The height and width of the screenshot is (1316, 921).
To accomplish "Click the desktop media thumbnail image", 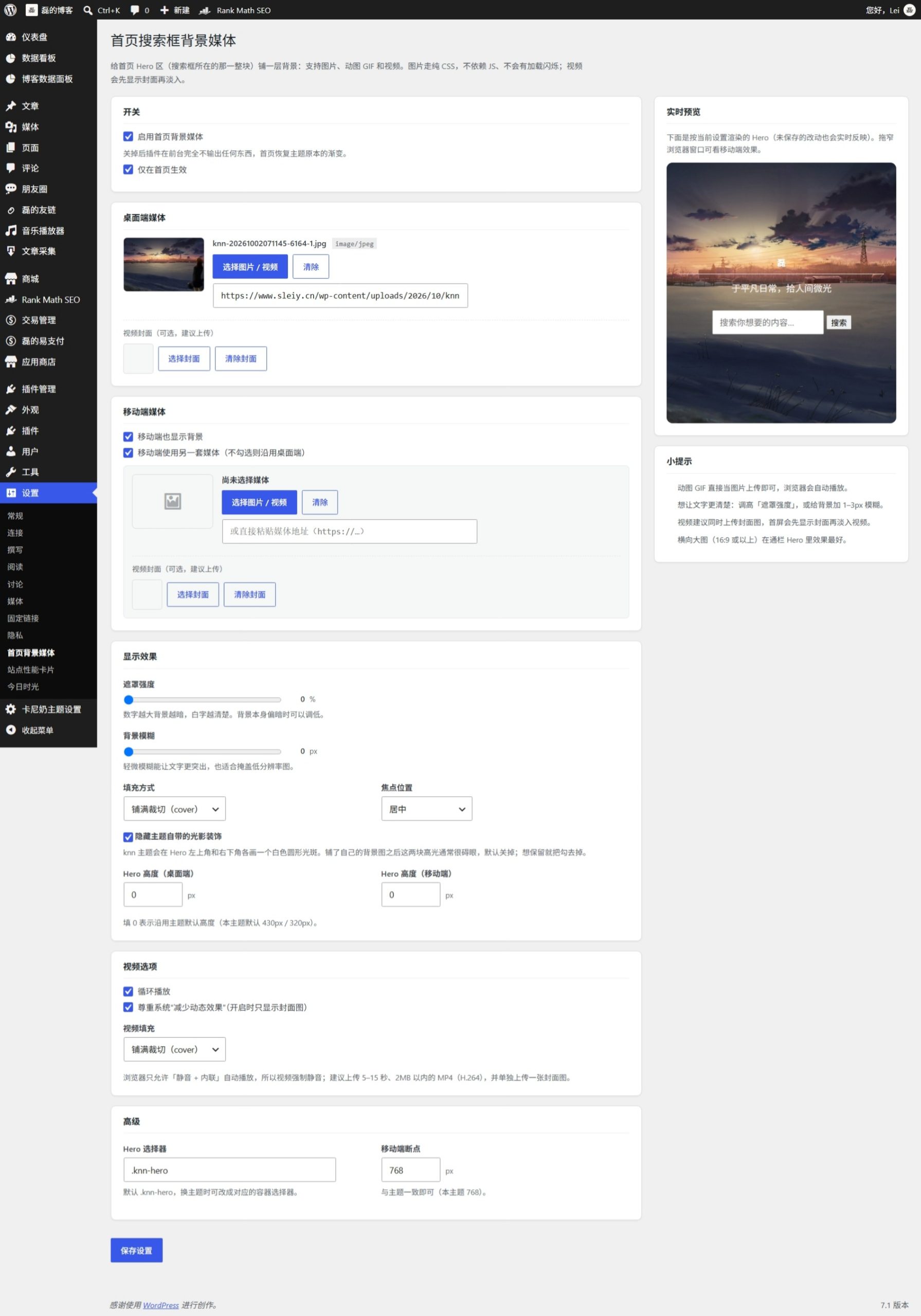I will click(x=164, y=264).
